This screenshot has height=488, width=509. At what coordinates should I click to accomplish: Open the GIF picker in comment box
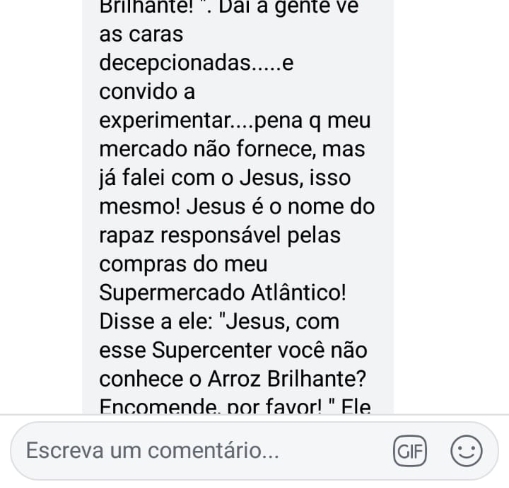point(410,451)
